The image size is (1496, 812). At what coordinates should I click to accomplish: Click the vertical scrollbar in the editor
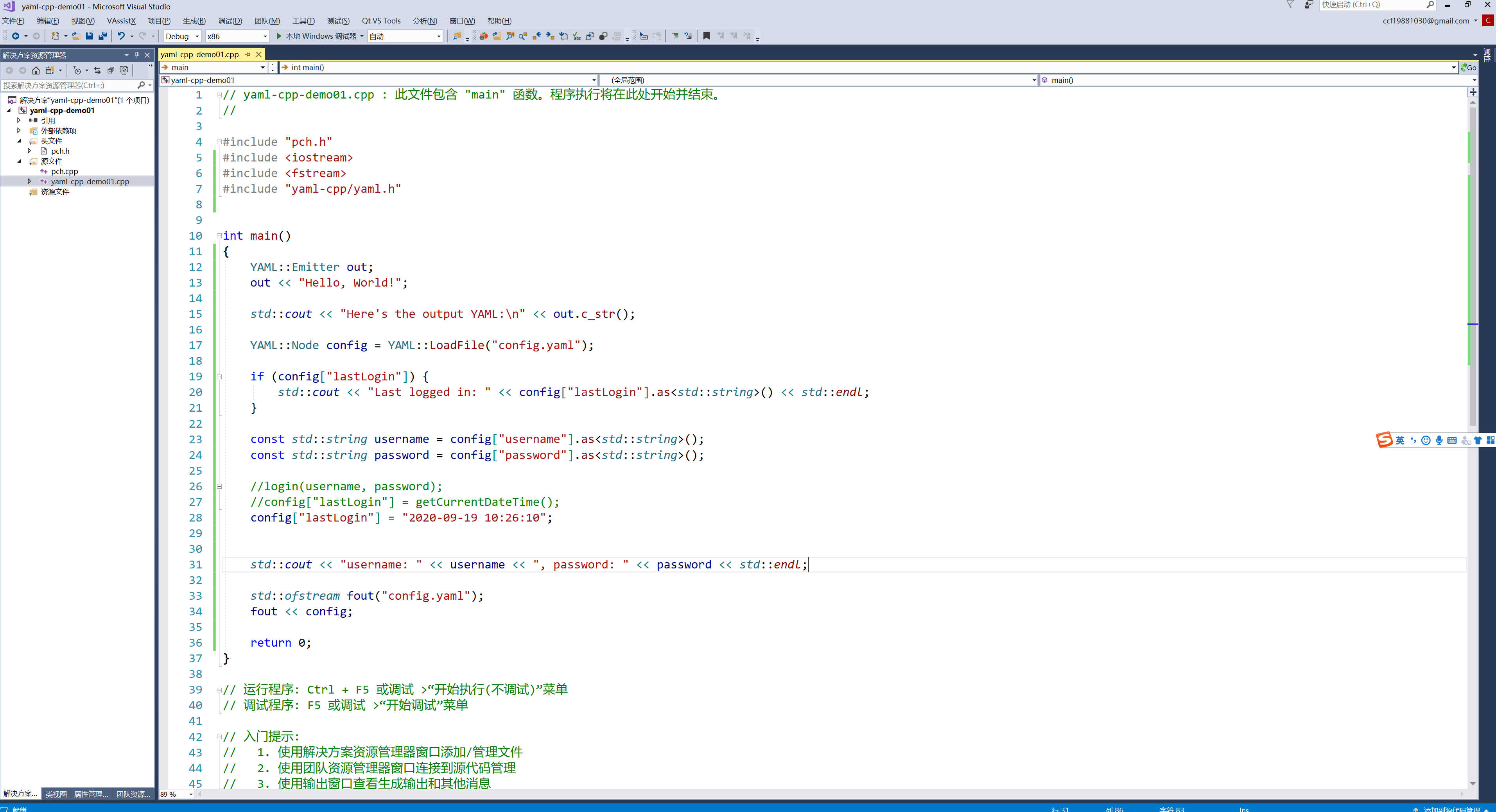tap(1472, 262)
